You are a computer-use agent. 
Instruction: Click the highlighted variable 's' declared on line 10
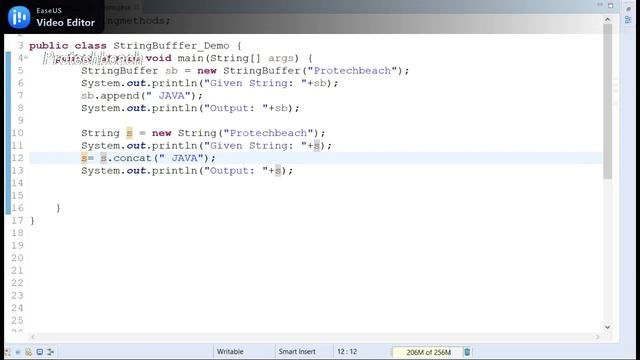pos(129,133)
